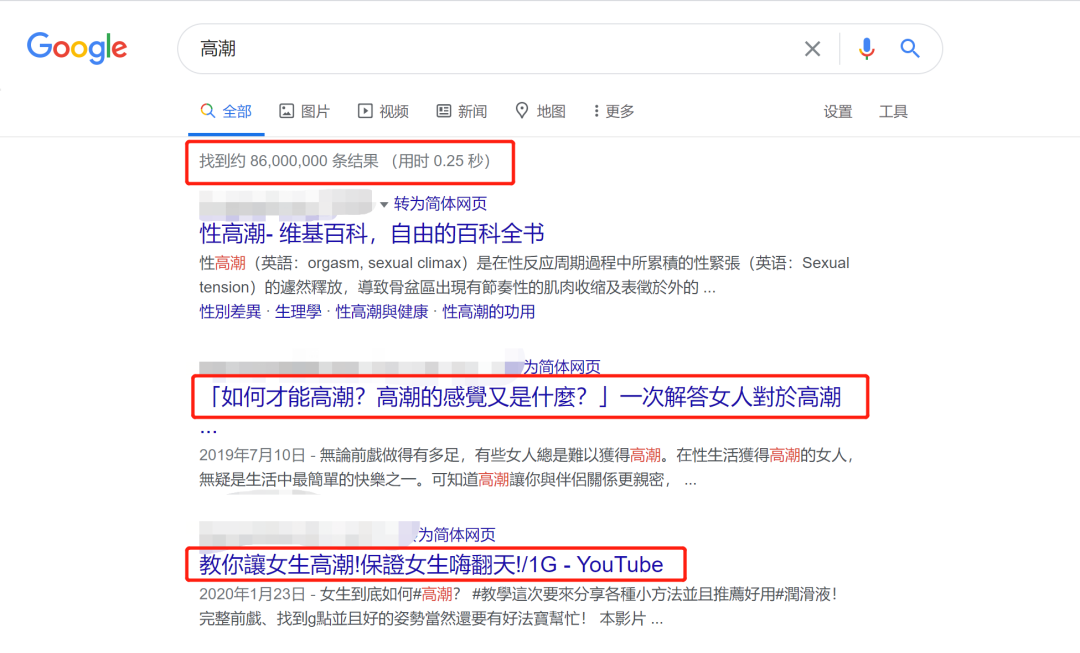
Task: Select the 全部 tab
Action: click(226, 111)
